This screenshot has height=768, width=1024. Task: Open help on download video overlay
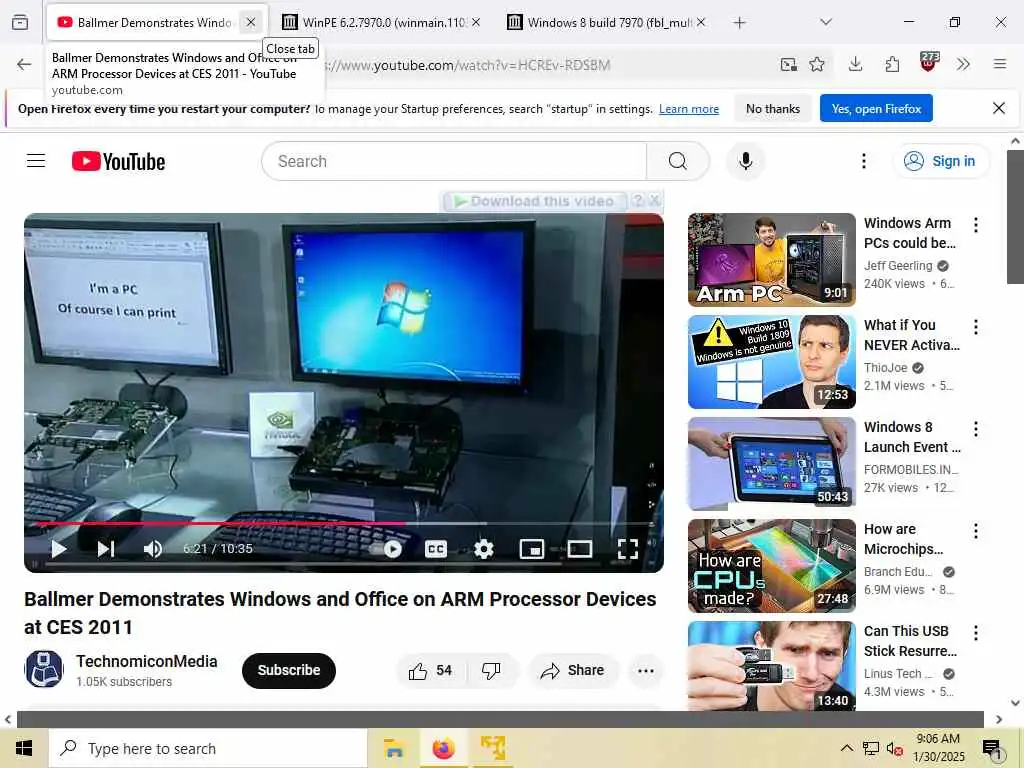[638, 200]
